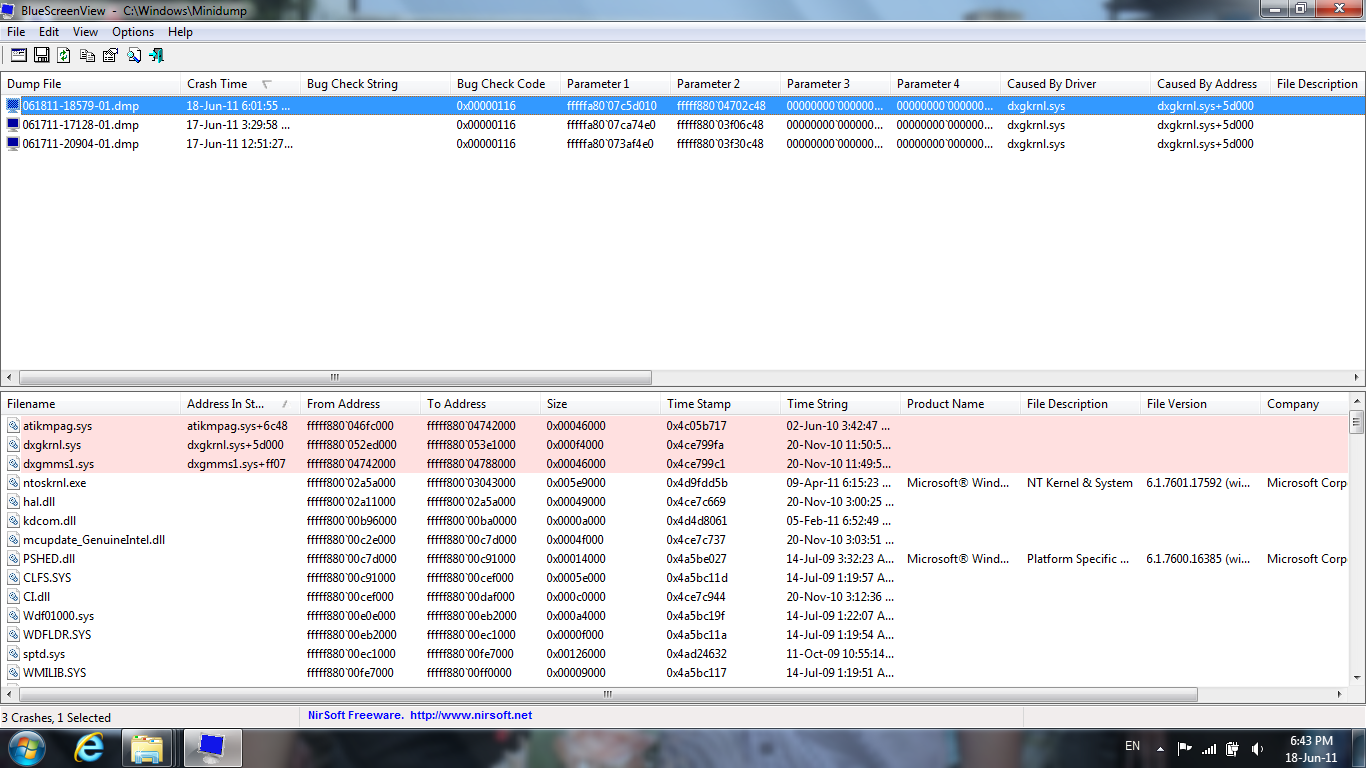Sort by Bug Check String column header
Screen dimensions: 1366x768
[x=376, y=84]
